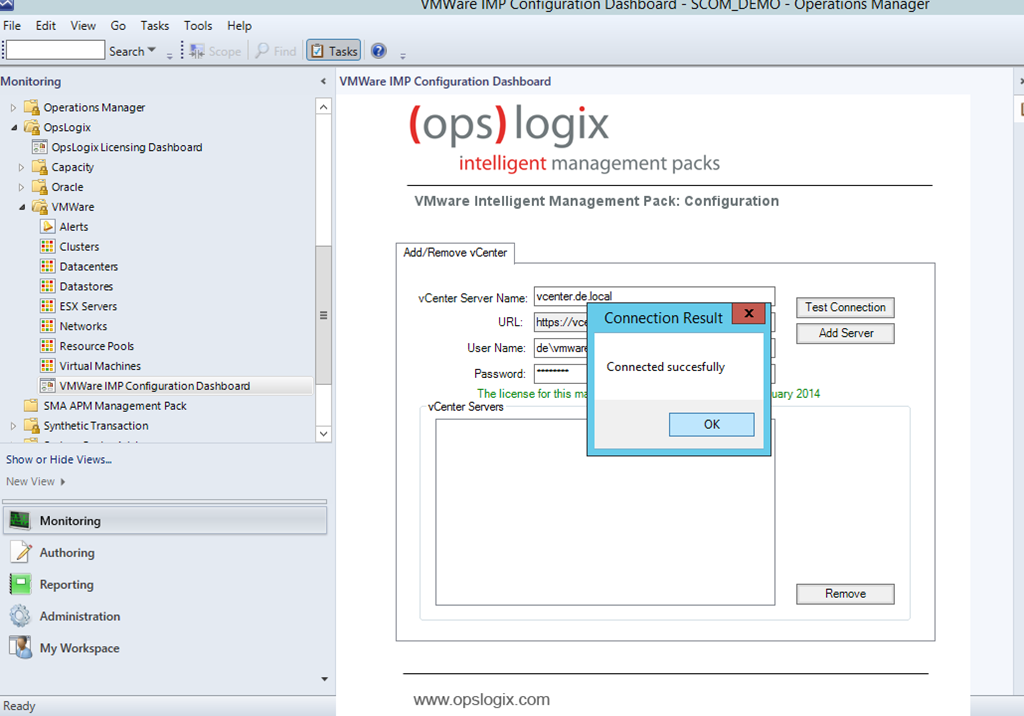Screen dimensions: 1024x716
Task: Open the Authoring workspace icon
Action: [21, 553]
